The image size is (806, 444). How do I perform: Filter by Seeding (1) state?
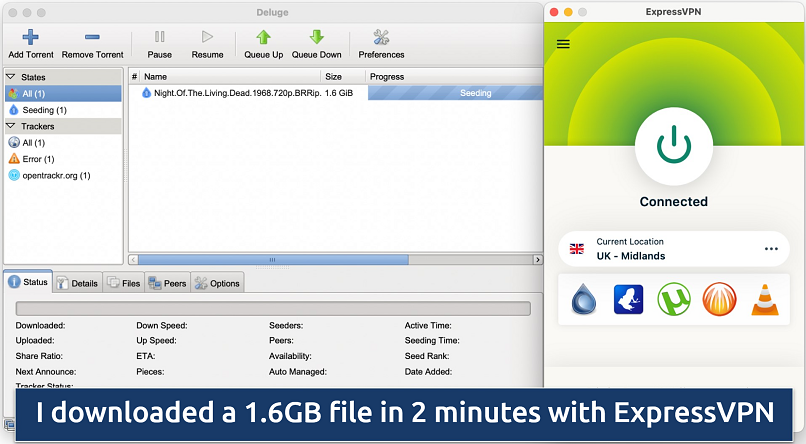(x=63, y=110)
